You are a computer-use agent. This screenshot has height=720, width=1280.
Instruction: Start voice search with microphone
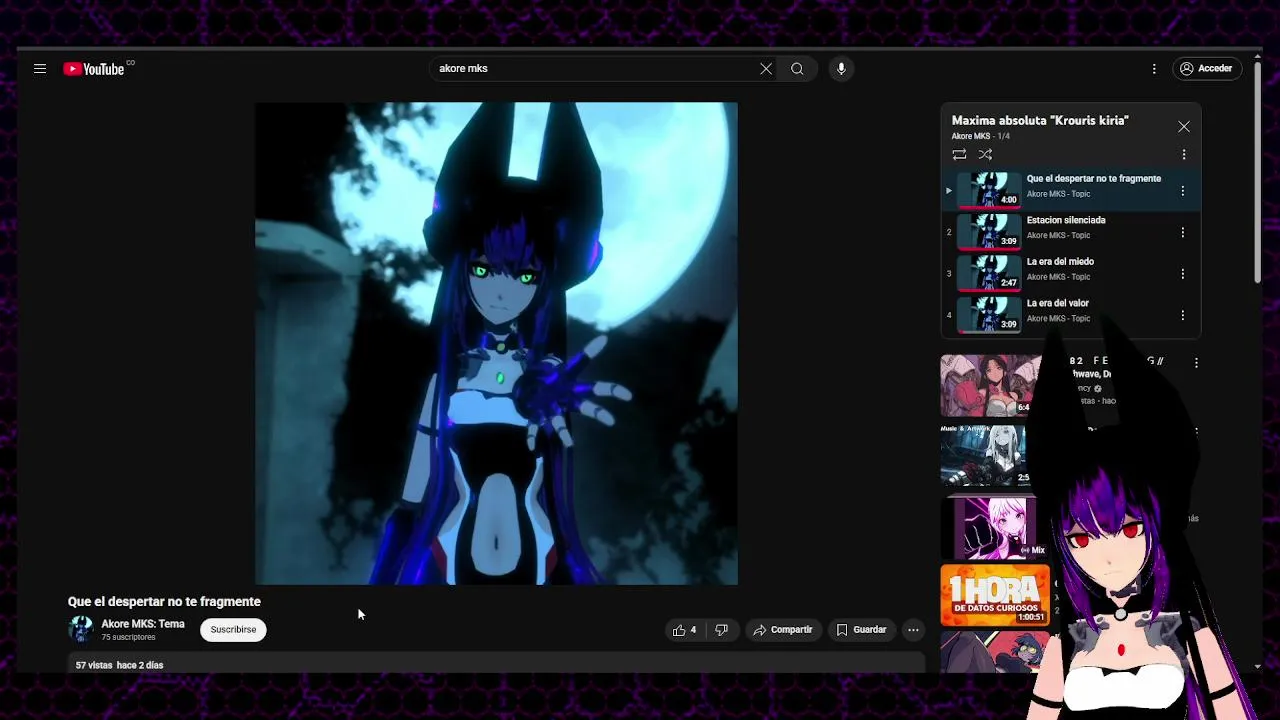[x=841, y=69]
